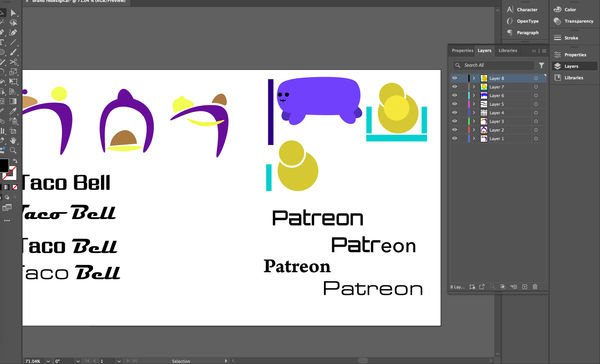Image resolution: width=600 pixels, height=364 pixels.
Task: Switch to the Properties tab
Action: [462, 51]
